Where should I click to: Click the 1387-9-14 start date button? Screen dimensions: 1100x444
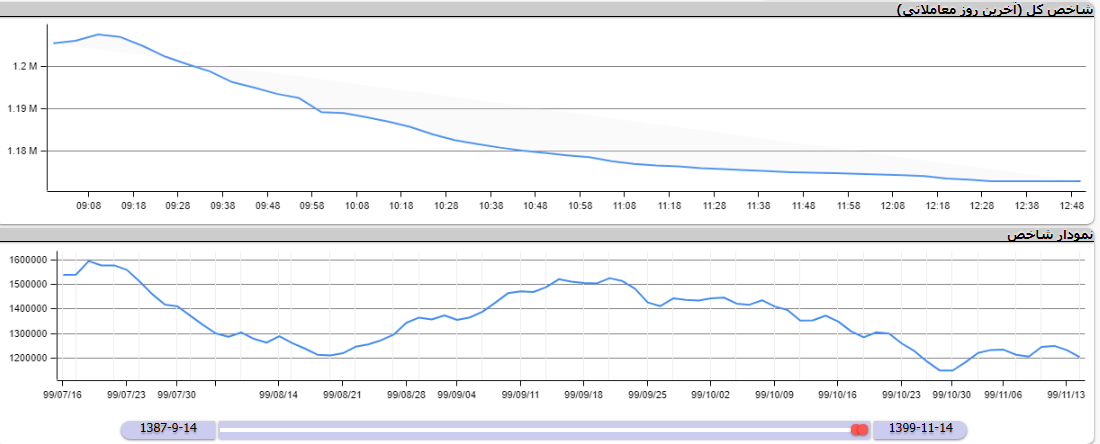pos(169,429)
